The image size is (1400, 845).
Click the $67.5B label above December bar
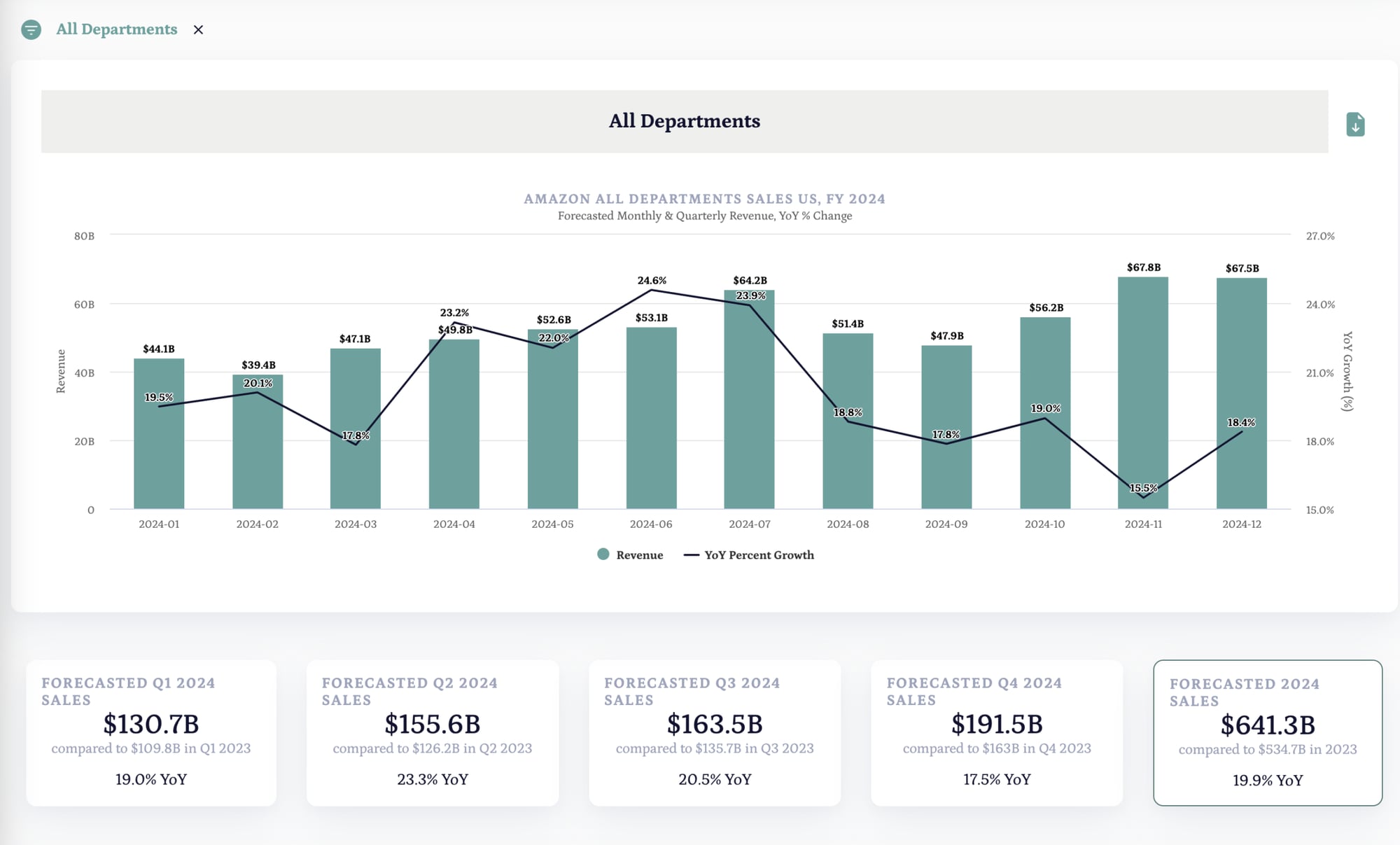point(1242,268)
